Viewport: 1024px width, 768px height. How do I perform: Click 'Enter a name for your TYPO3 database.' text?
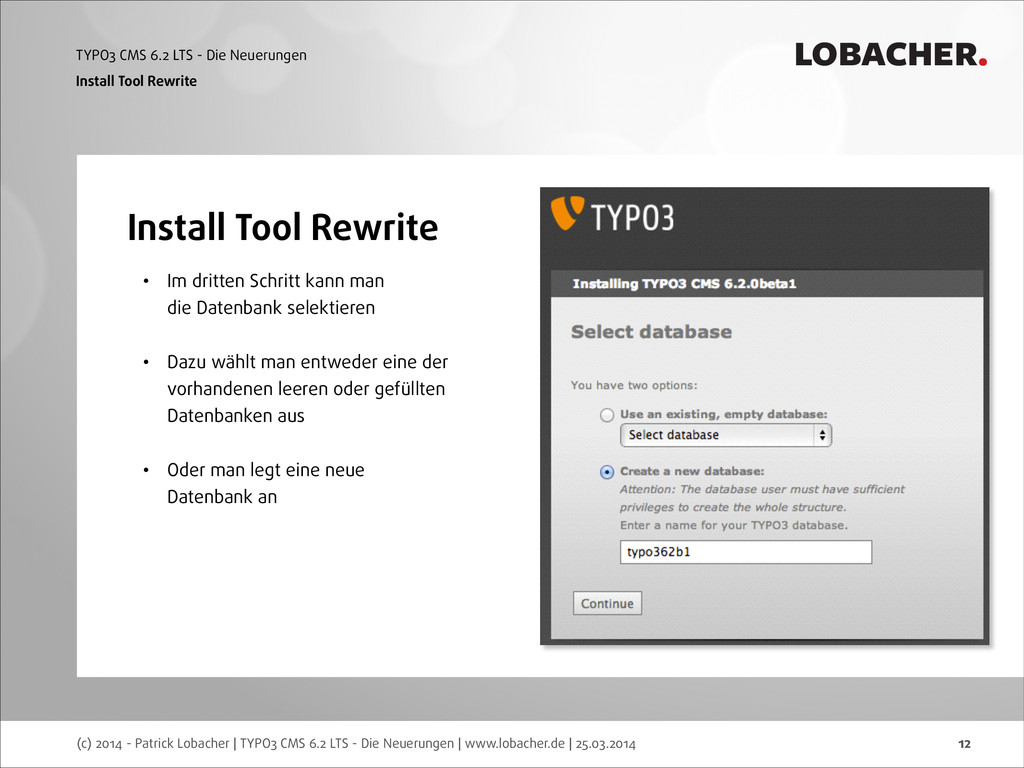point(733,525)
